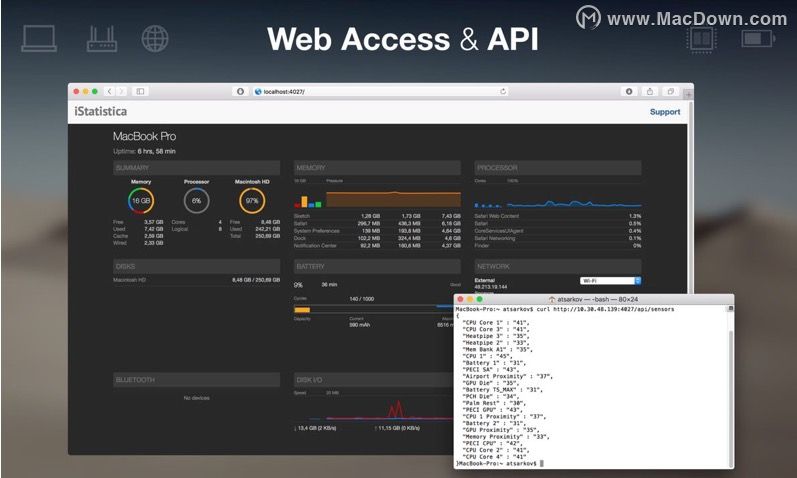Click the Uptime 6 hrs, 58 min text
The height and width of the screenshot is (478, 797).
click(x=144, y=152)
